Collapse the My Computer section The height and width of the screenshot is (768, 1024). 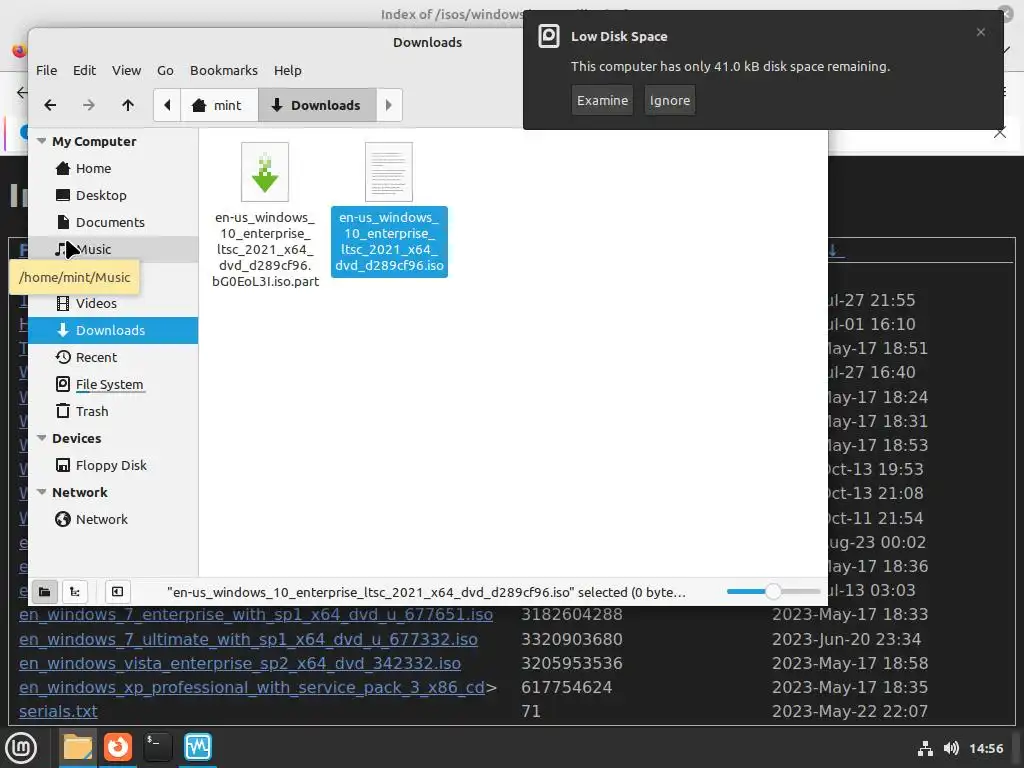[42, 141]
